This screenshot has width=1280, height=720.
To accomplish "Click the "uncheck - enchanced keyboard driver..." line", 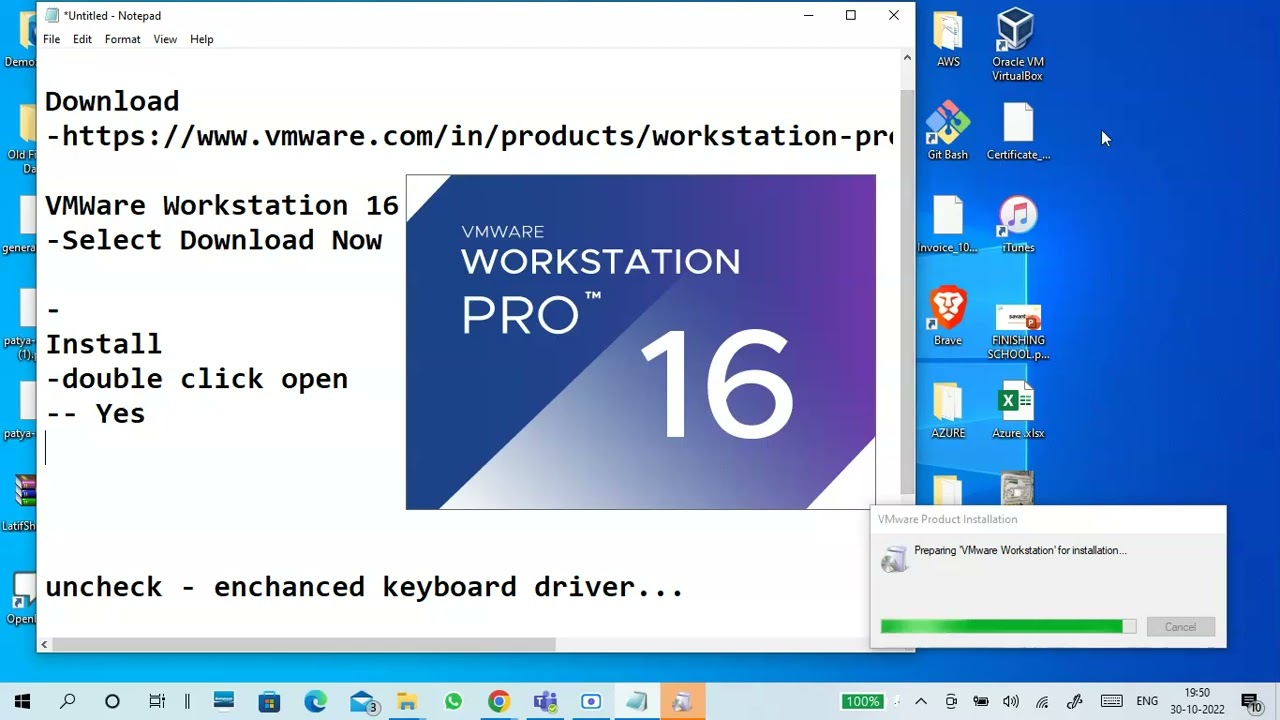I will point(364,587).
